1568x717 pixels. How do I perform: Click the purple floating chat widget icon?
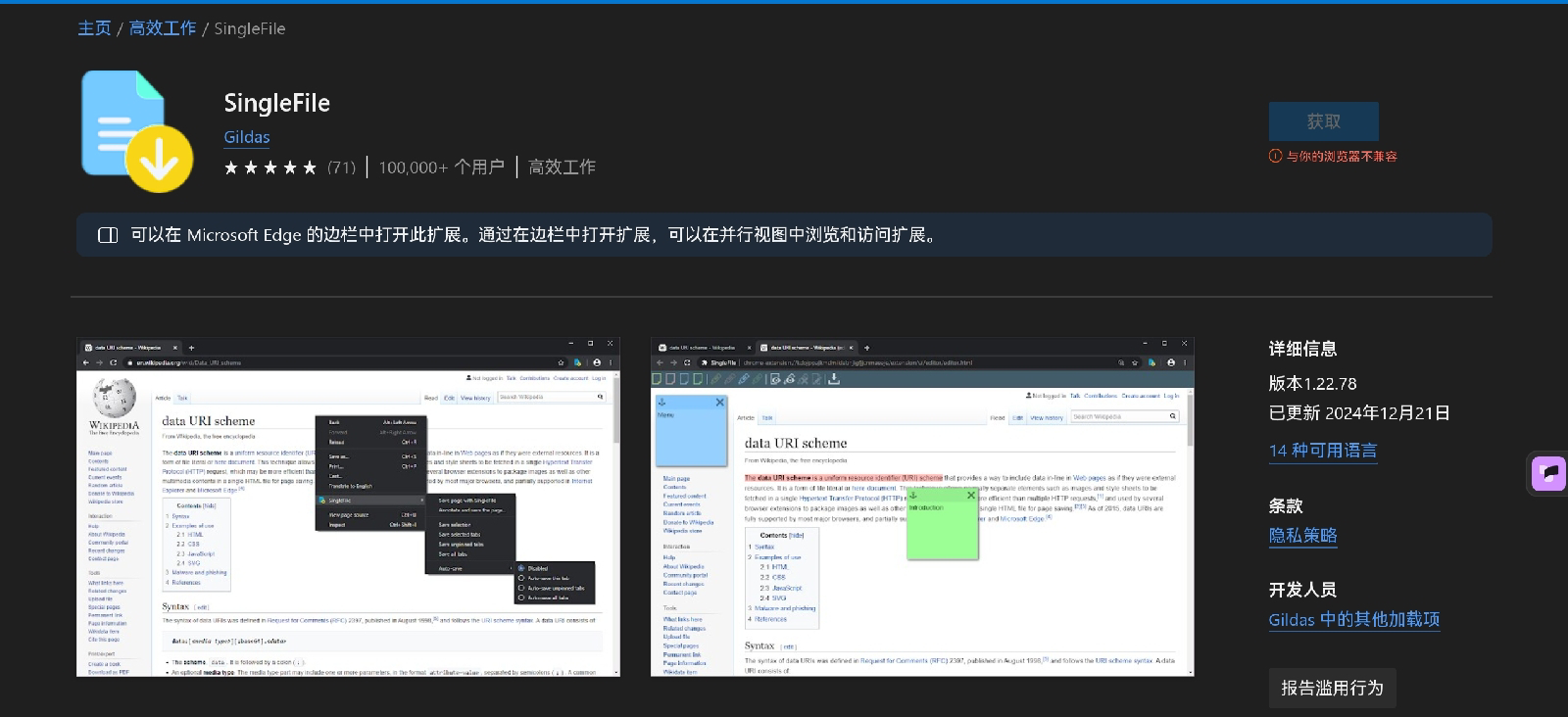(1549, 474)
